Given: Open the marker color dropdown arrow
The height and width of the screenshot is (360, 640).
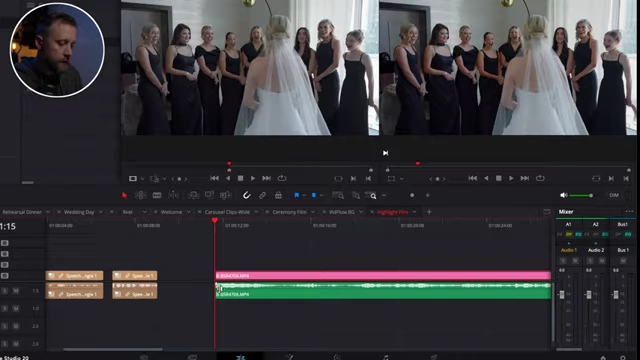Looking at the screenshot, I should (x=321, y=196).
